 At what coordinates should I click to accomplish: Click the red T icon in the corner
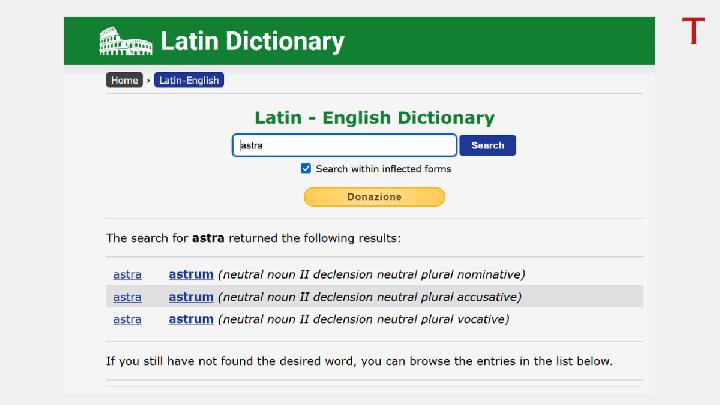point(693,31)
